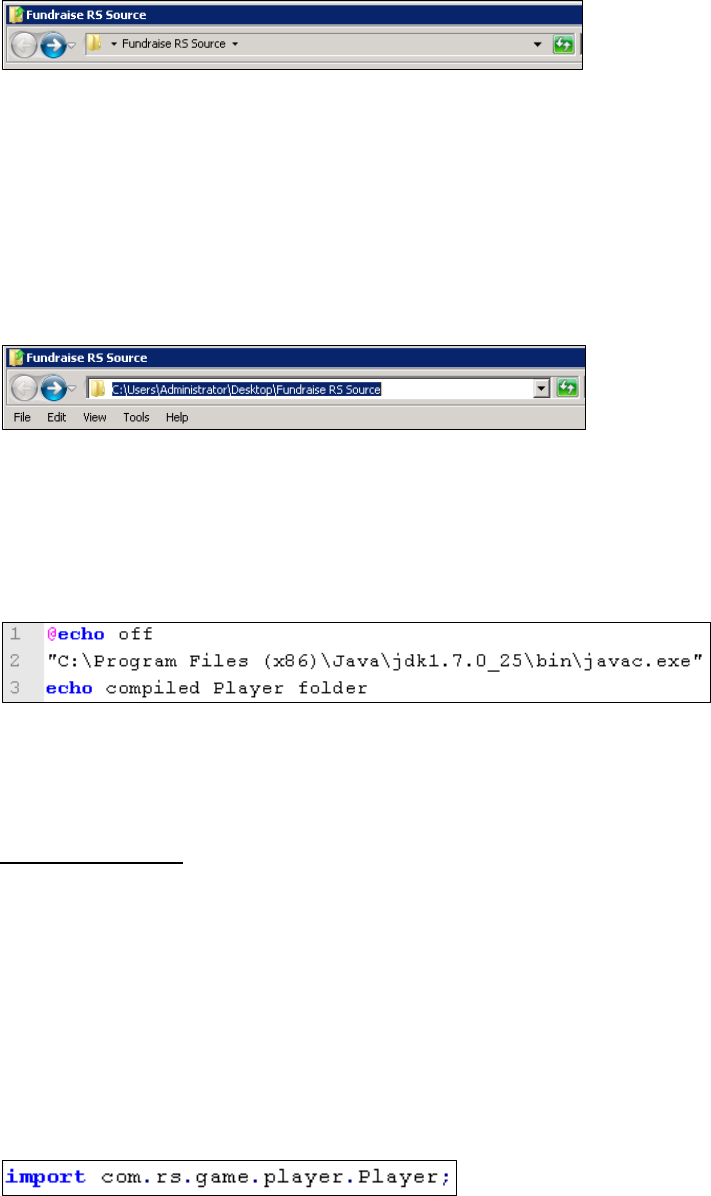Open the View menu
The image size is (711, 1196).
(95, 417)
